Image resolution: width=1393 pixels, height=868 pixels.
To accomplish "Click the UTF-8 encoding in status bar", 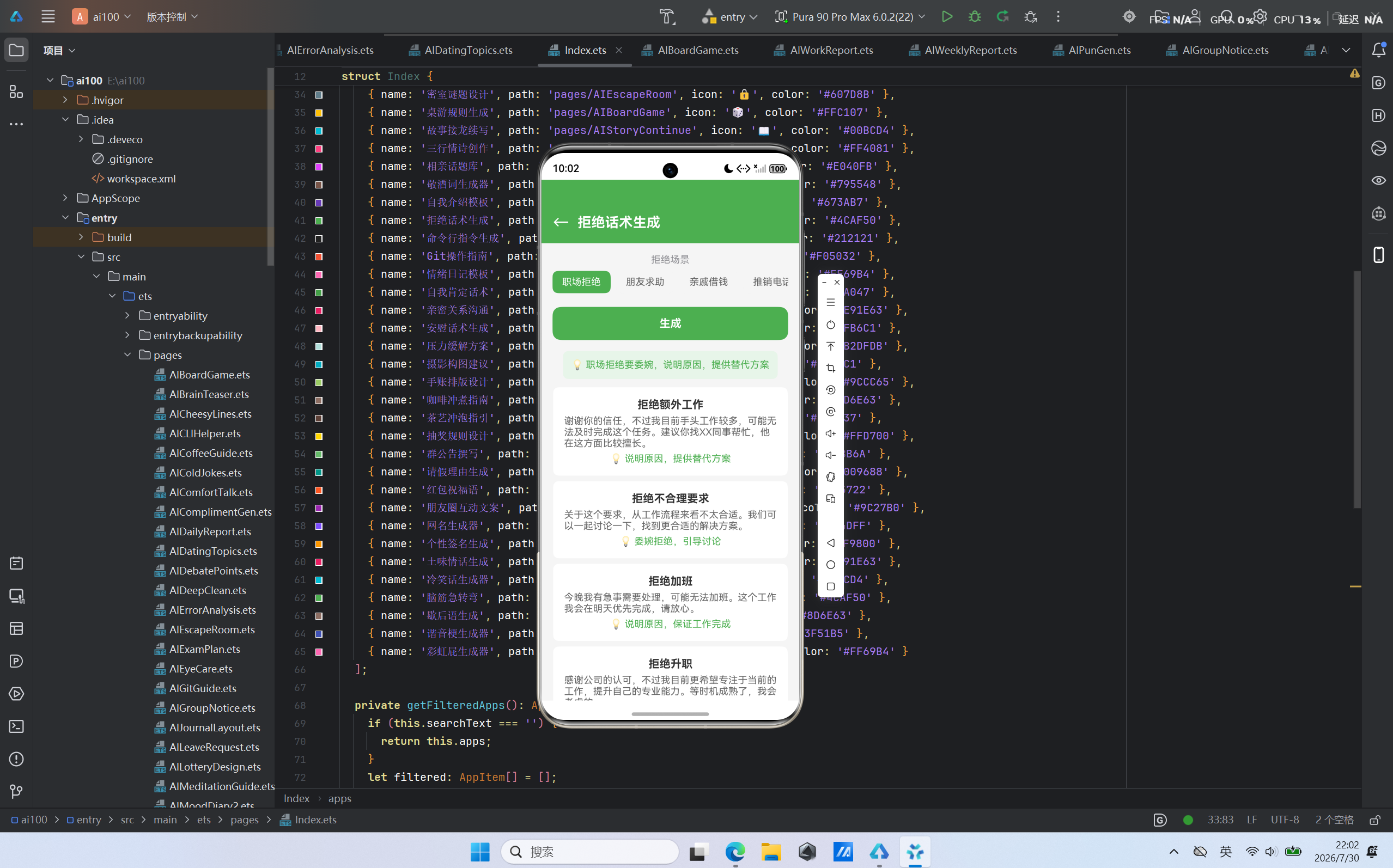I will pos(1285,820).
